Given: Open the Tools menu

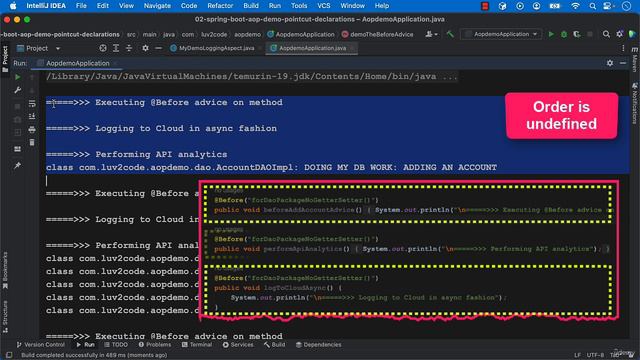Looking at the screenshot, I should pyautogui.click(x=299, y=6).
